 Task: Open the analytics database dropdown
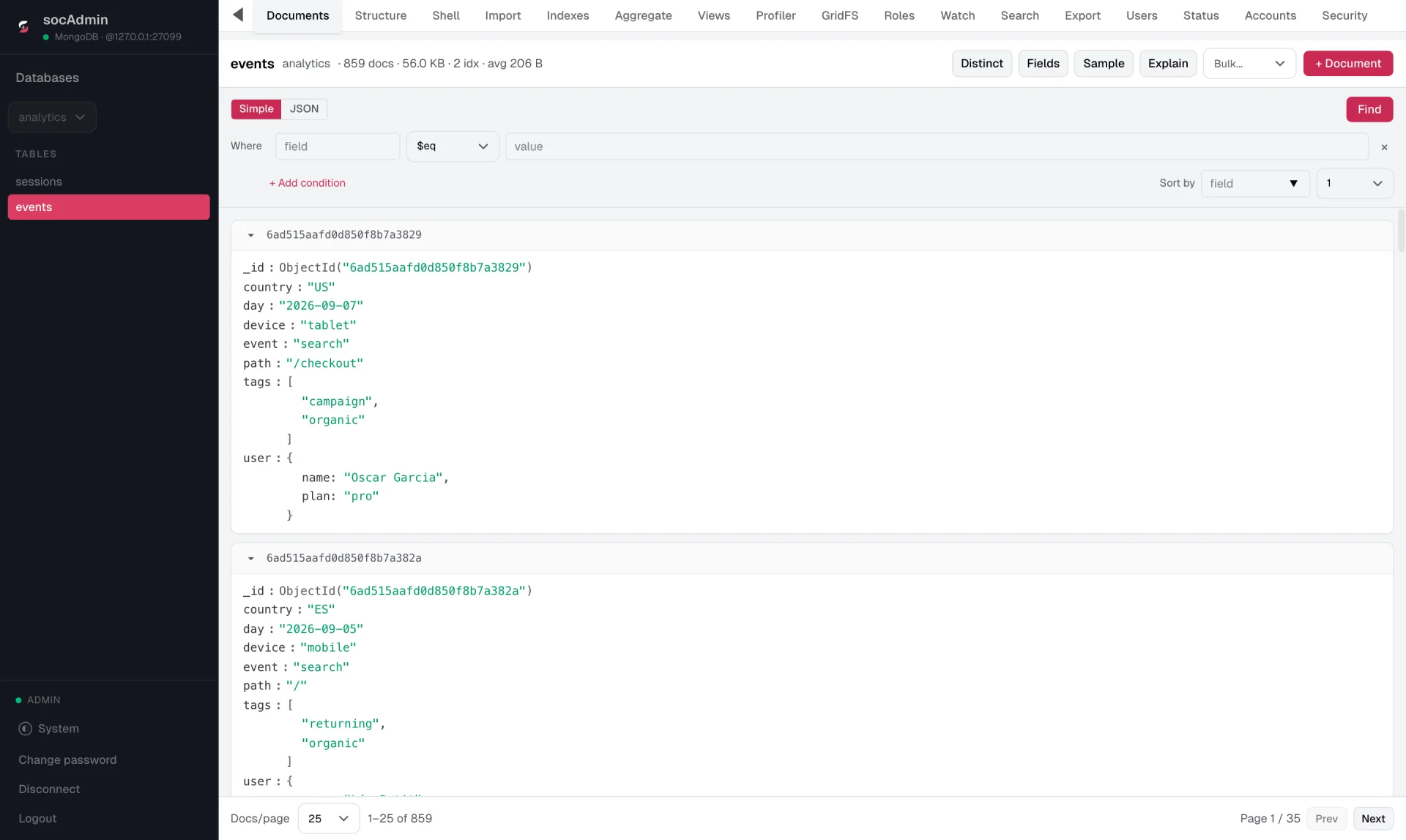tap(52, 117)
